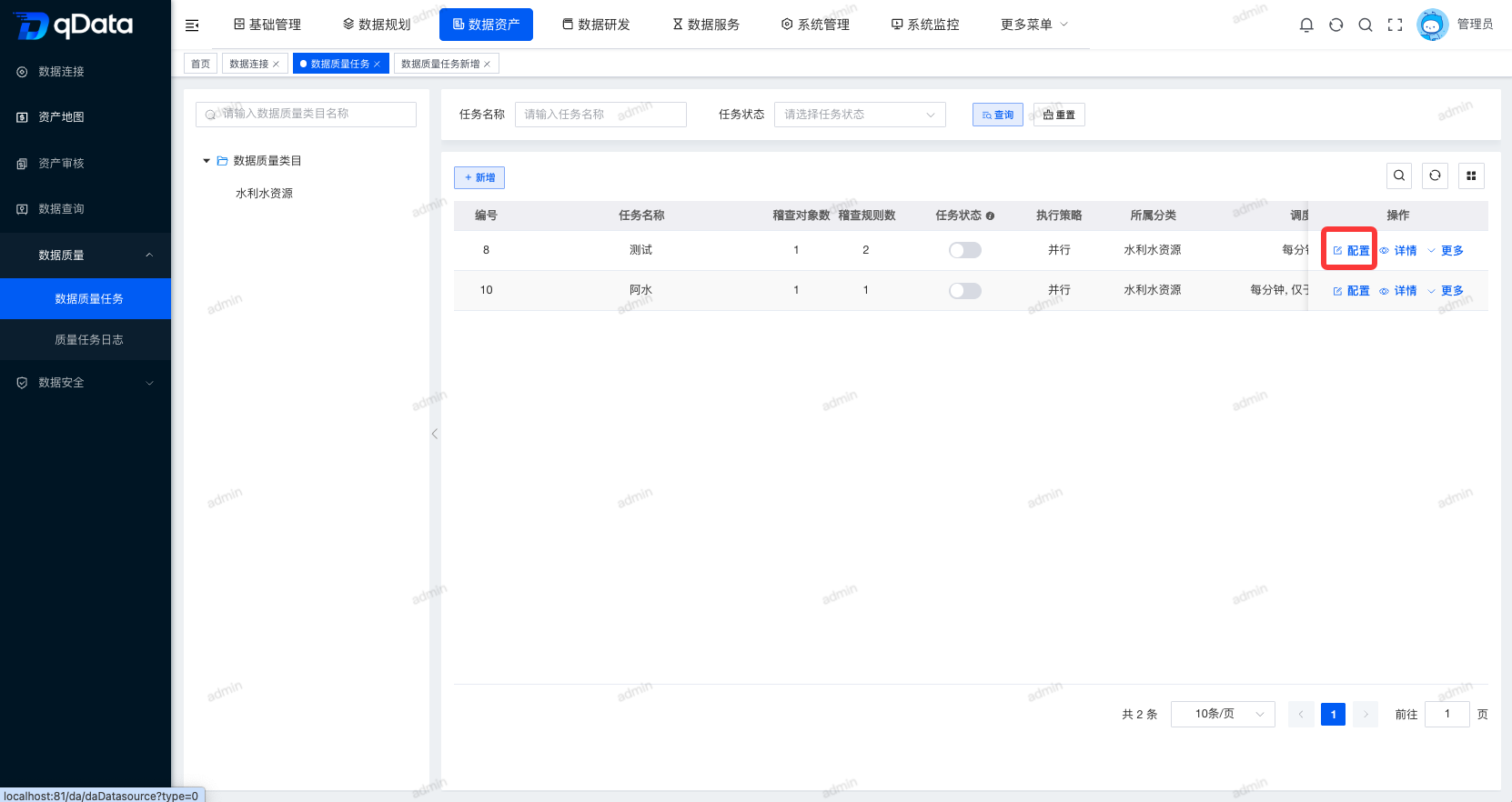This screenshot has width=1512, height=802.
Task: Switch to 数据服务 top menu
Action: click(706, 25)
